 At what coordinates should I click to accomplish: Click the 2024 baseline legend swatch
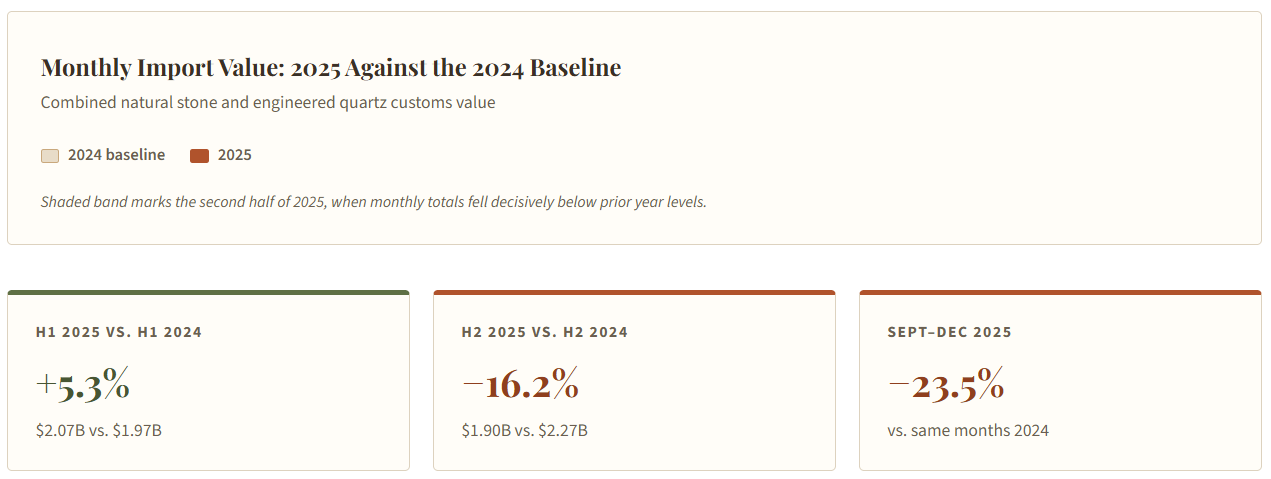tap(50, 155)
